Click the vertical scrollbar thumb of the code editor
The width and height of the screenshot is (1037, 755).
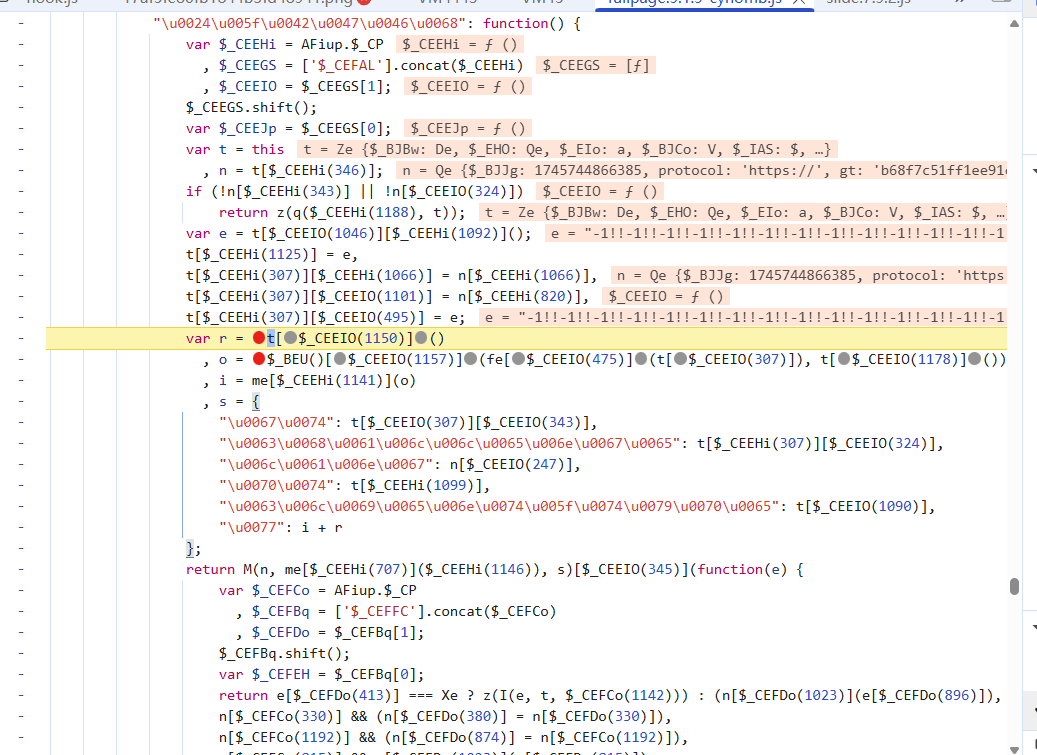pos(1014,586)
